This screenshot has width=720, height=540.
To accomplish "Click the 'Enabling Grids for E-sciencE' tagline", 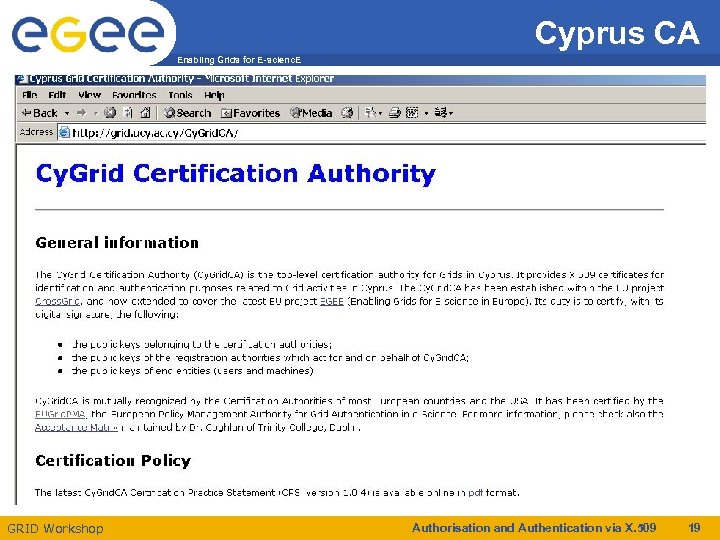I will [239, 60].
